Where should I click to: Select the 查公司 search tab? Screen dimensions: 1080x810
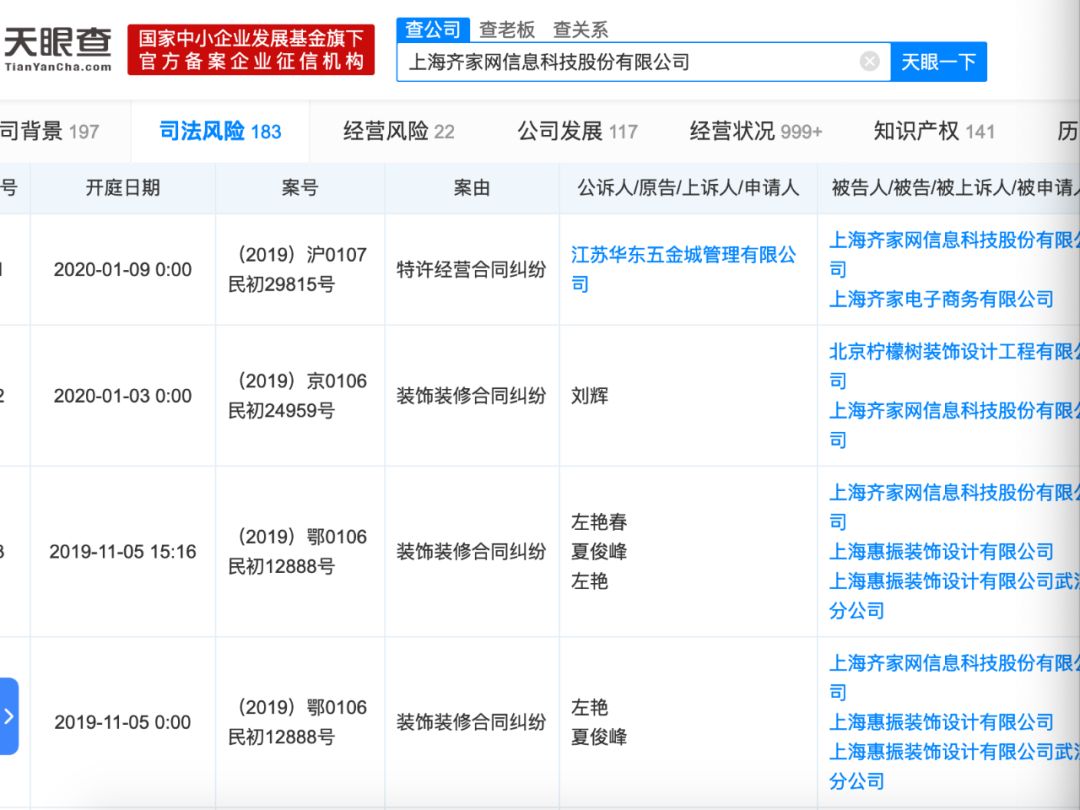click(x=433, y=30)
